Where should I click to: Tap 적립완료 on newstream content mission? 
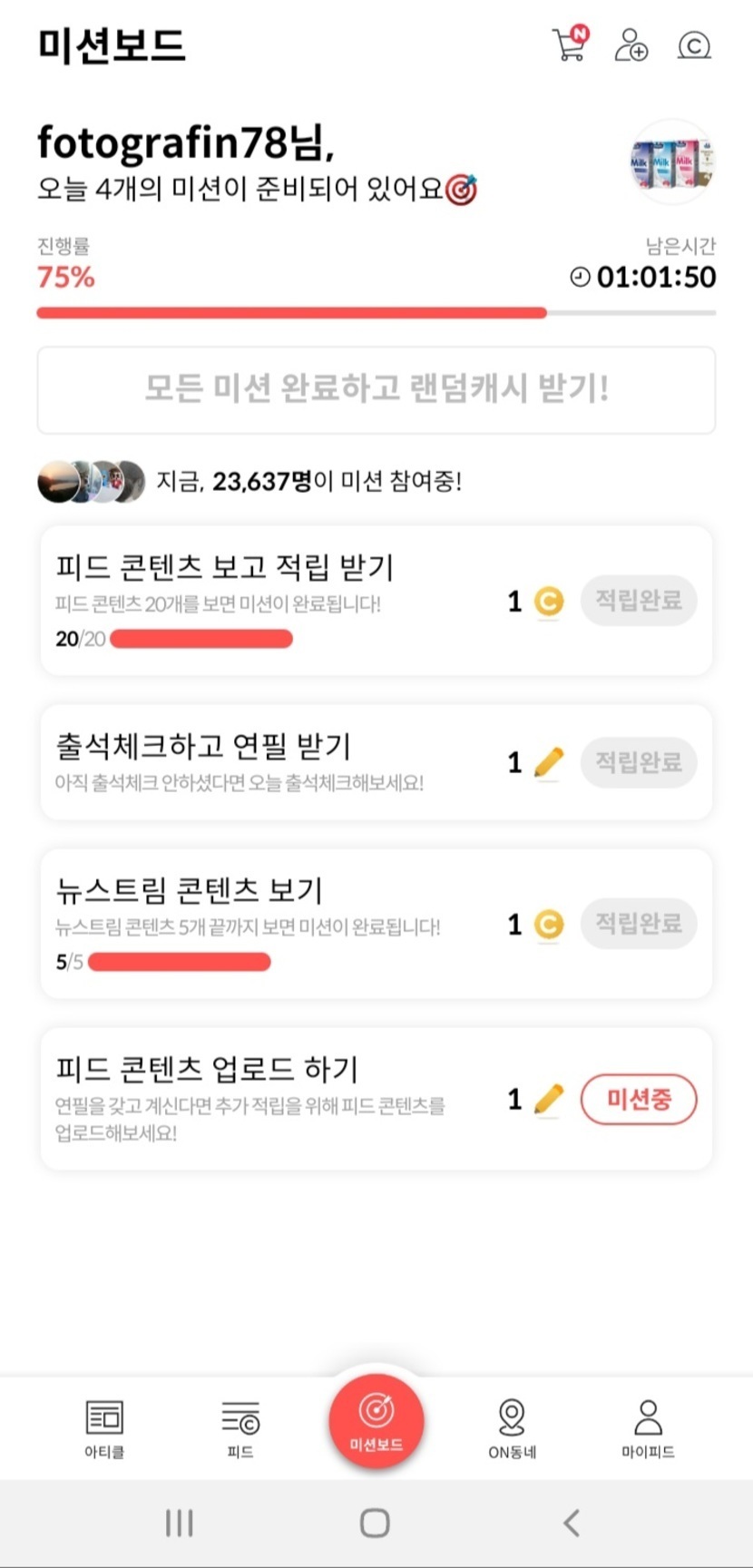639,924
